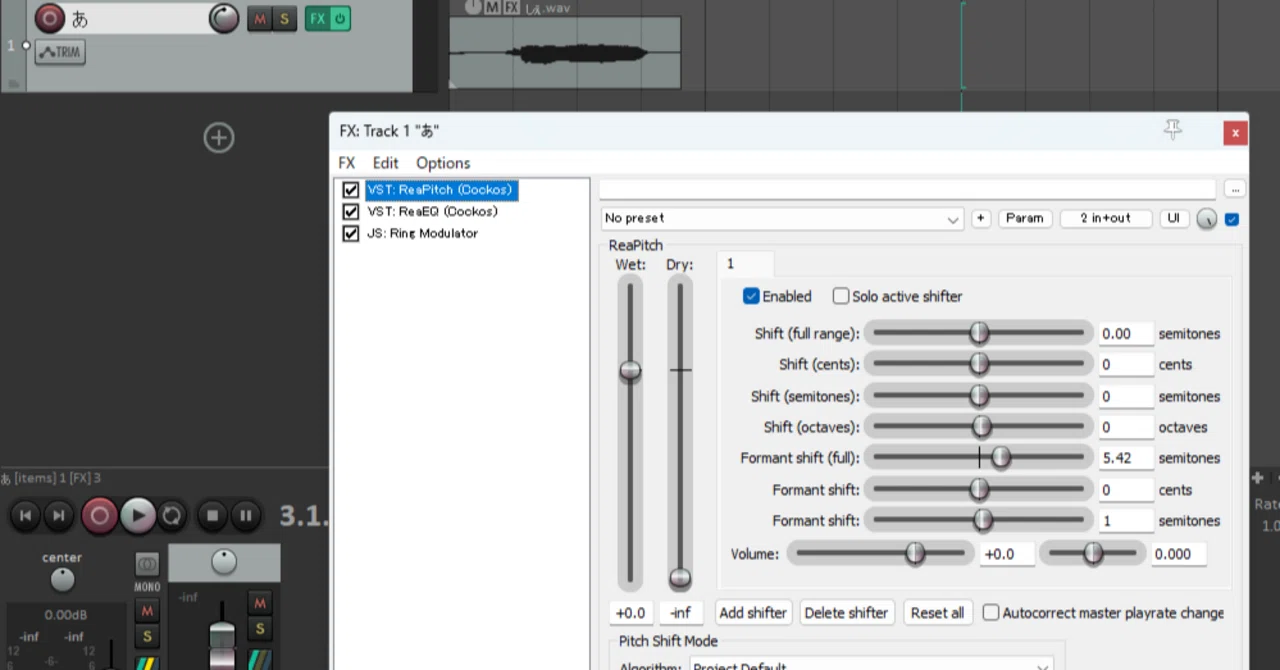Go to project start in transport

(x=26, y=515)
